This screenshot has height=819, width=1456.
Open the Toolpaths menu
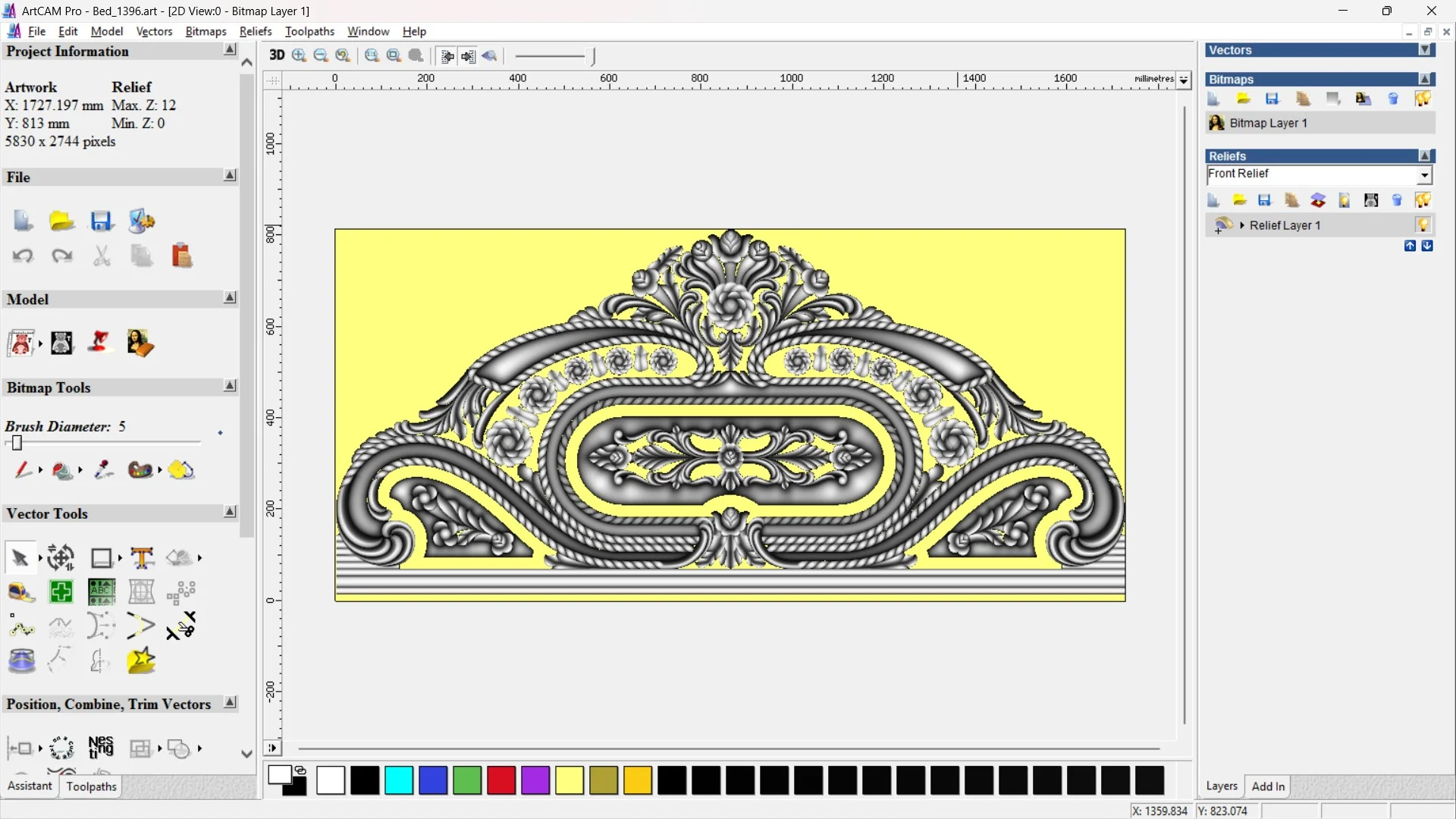click(309, 31)
